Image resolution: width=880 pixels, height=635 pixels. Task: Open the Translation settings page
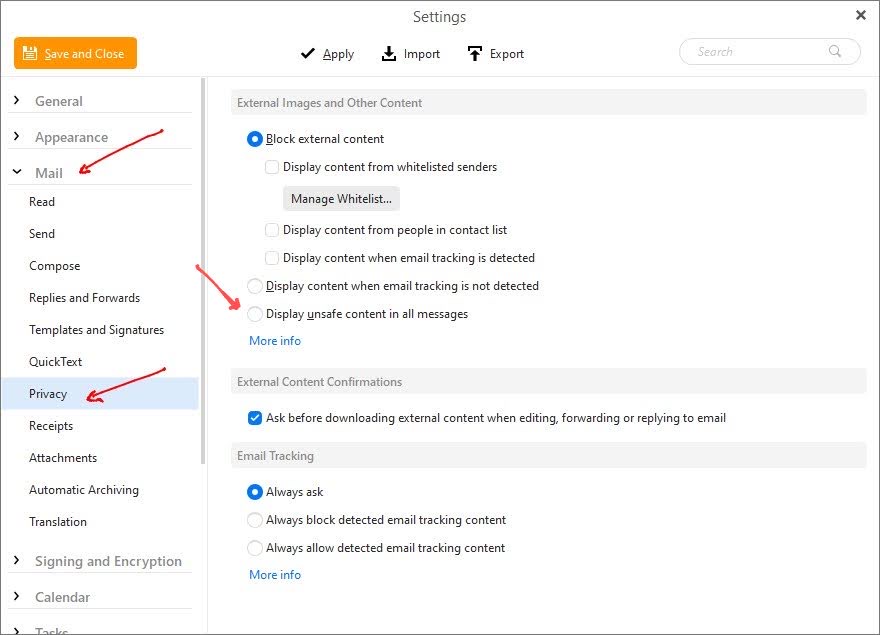tap(58, 522)
